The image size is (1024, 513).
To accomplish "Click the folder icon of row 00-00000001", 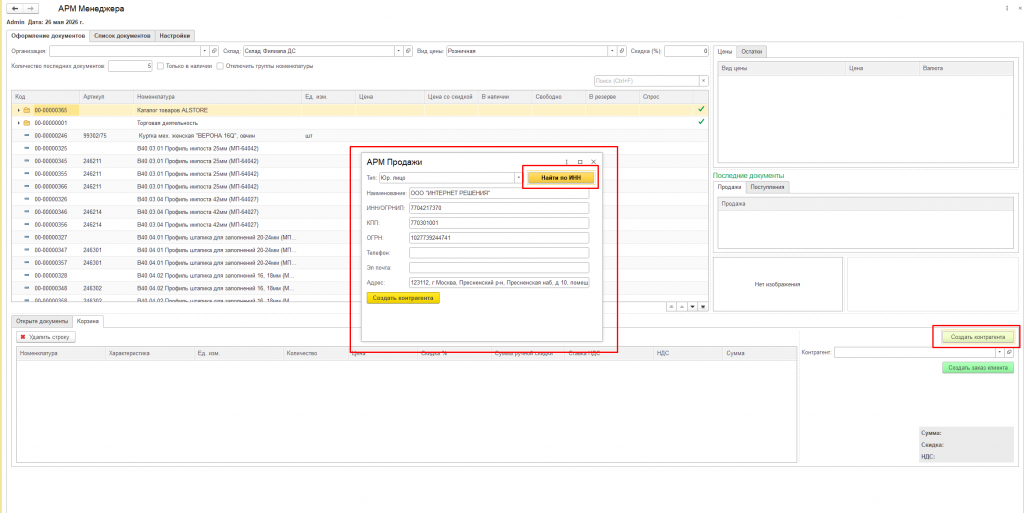I will [x=27, y=123].
